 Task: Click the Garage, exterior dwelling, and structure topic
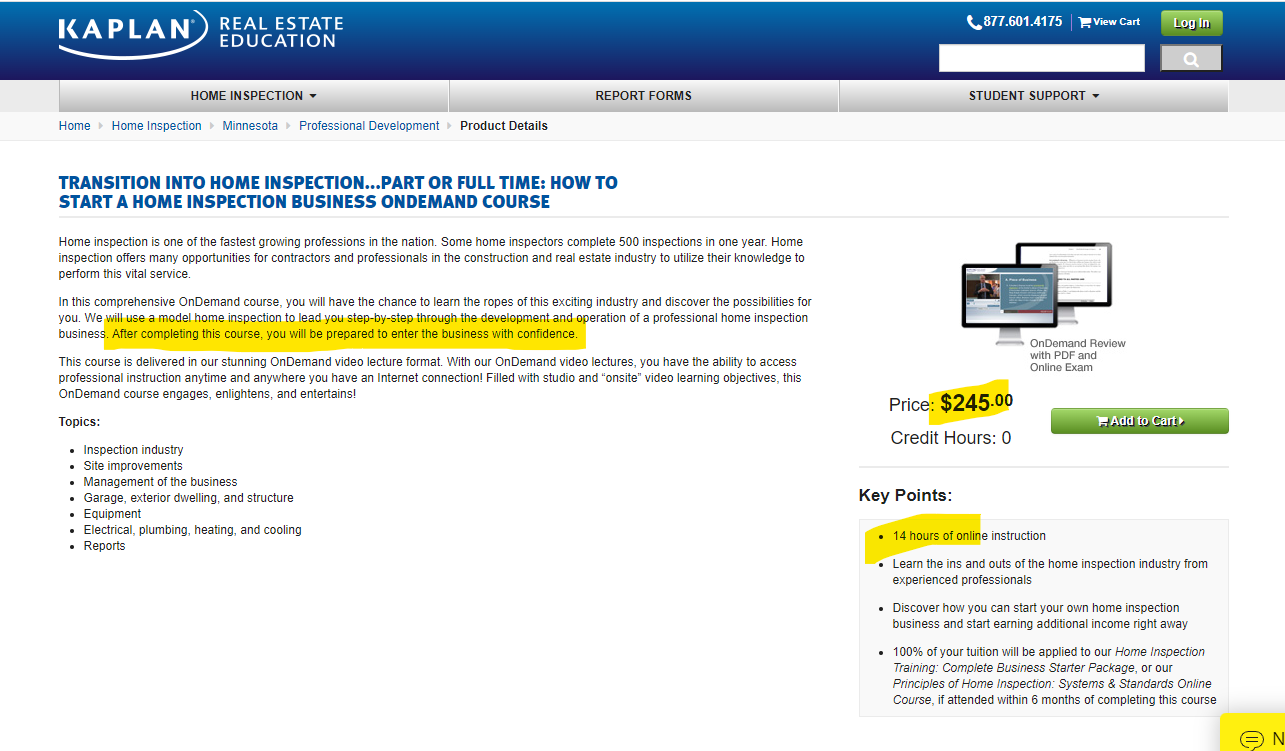coord(189,498)
